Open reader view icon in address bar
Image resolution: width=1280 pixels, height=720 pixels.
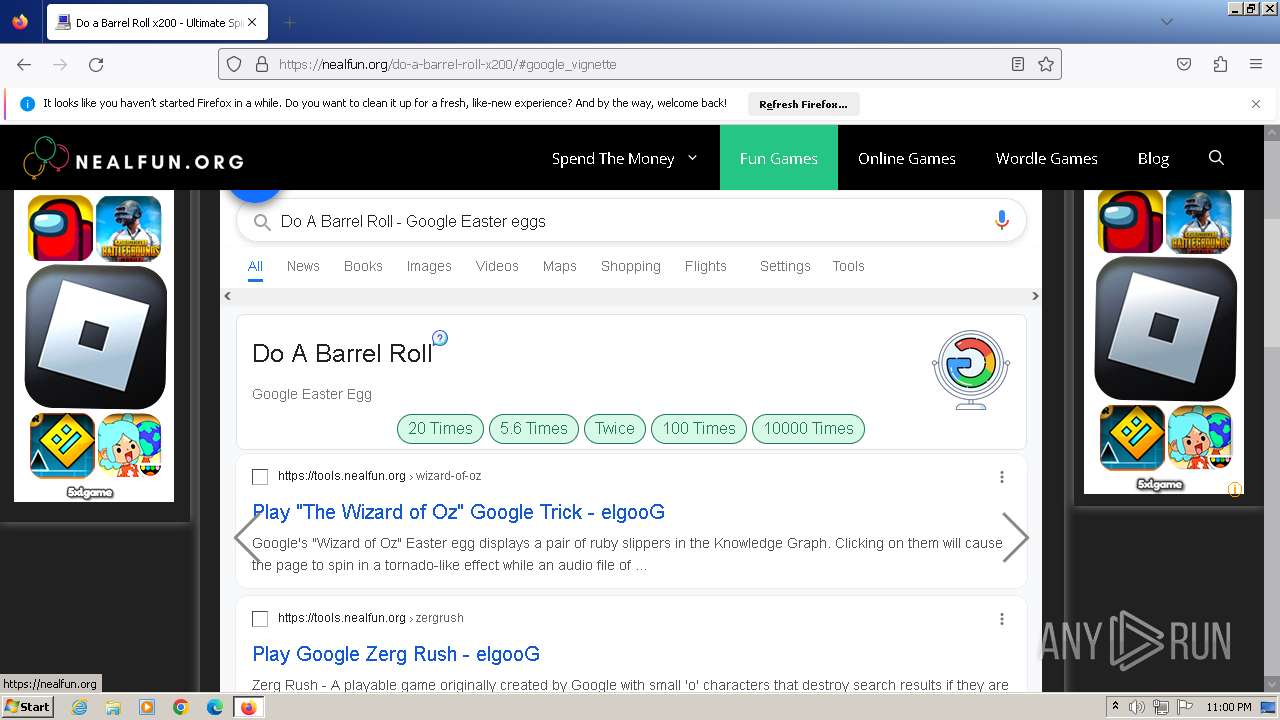click(x=1018, y=64)
